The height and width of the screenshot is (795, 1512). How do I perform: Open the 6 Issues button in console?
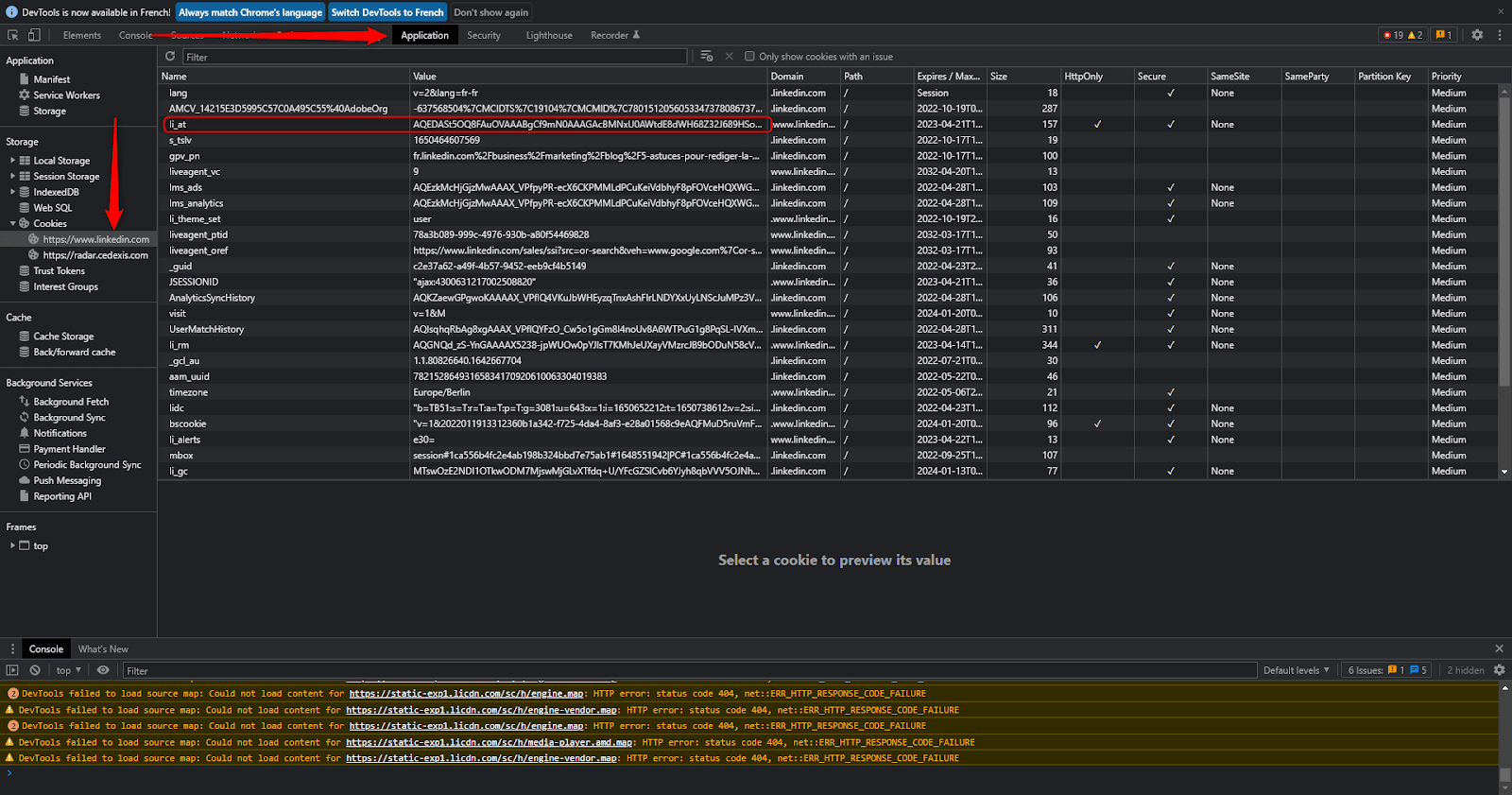coord(1387,670)
